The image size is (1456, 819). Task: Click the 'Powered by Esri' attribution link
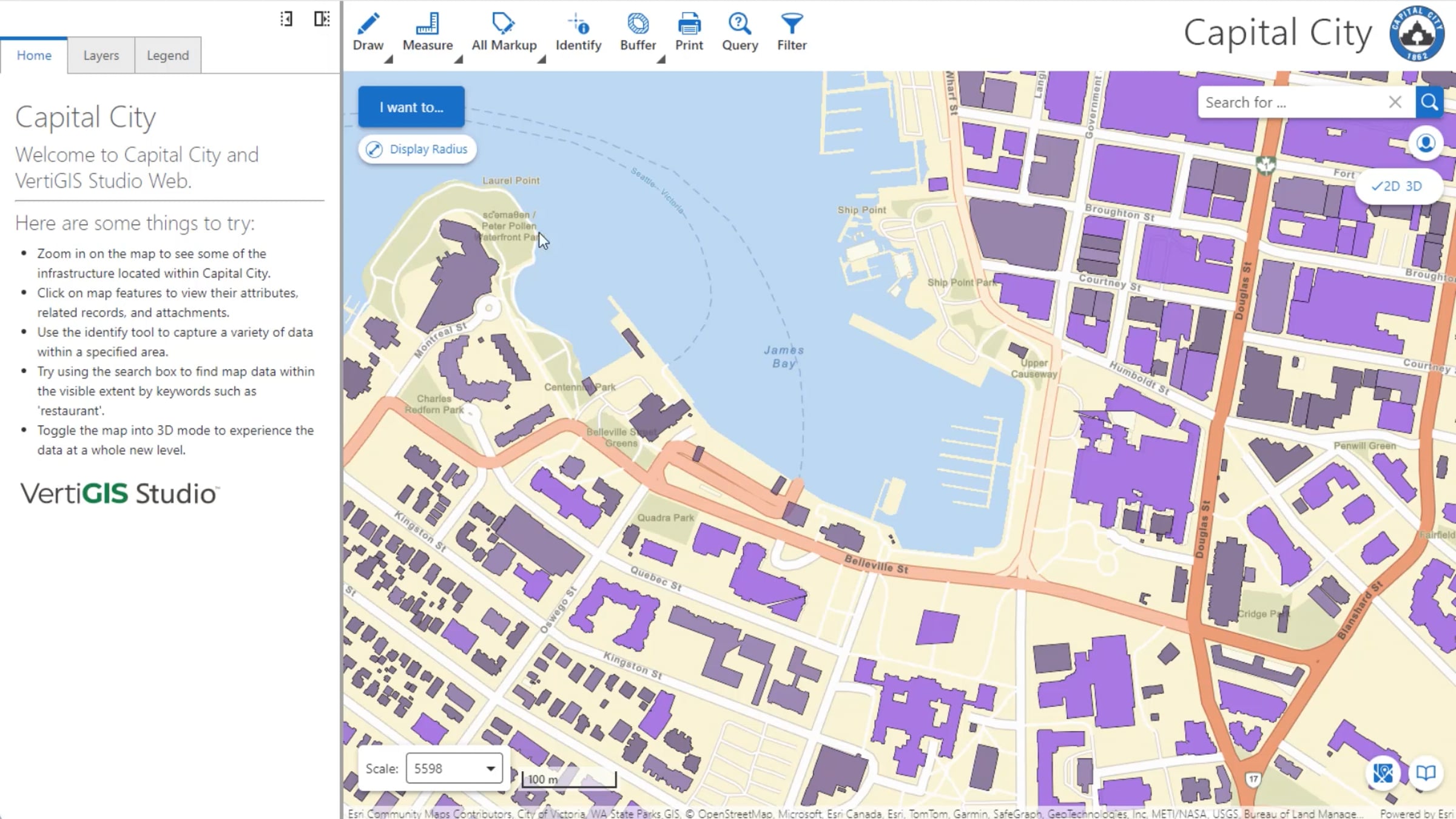click(x=1417, y=814)
